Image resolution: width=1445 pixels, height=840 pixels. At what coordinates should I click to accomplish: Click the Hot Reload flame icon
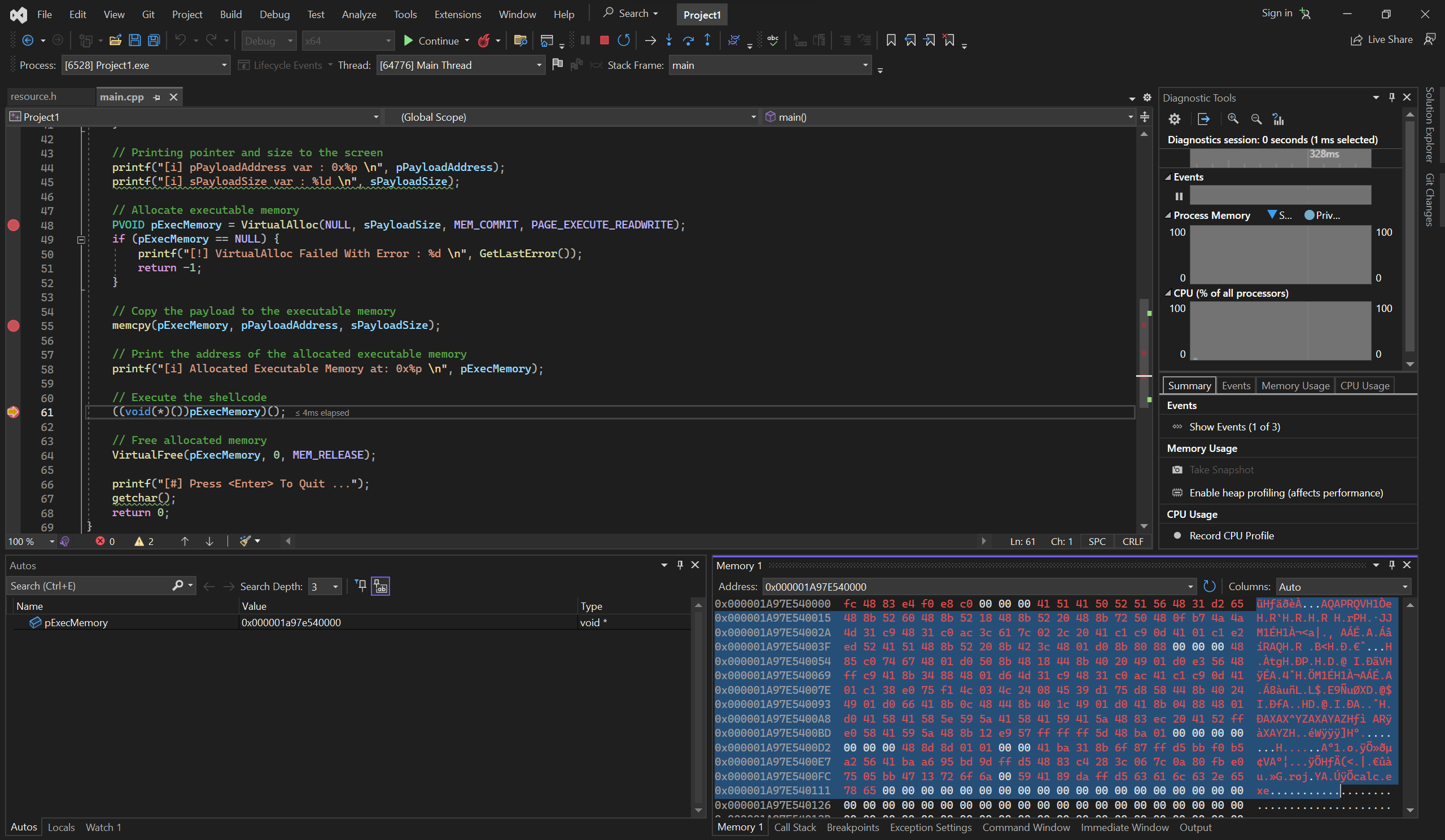[484, 40]
